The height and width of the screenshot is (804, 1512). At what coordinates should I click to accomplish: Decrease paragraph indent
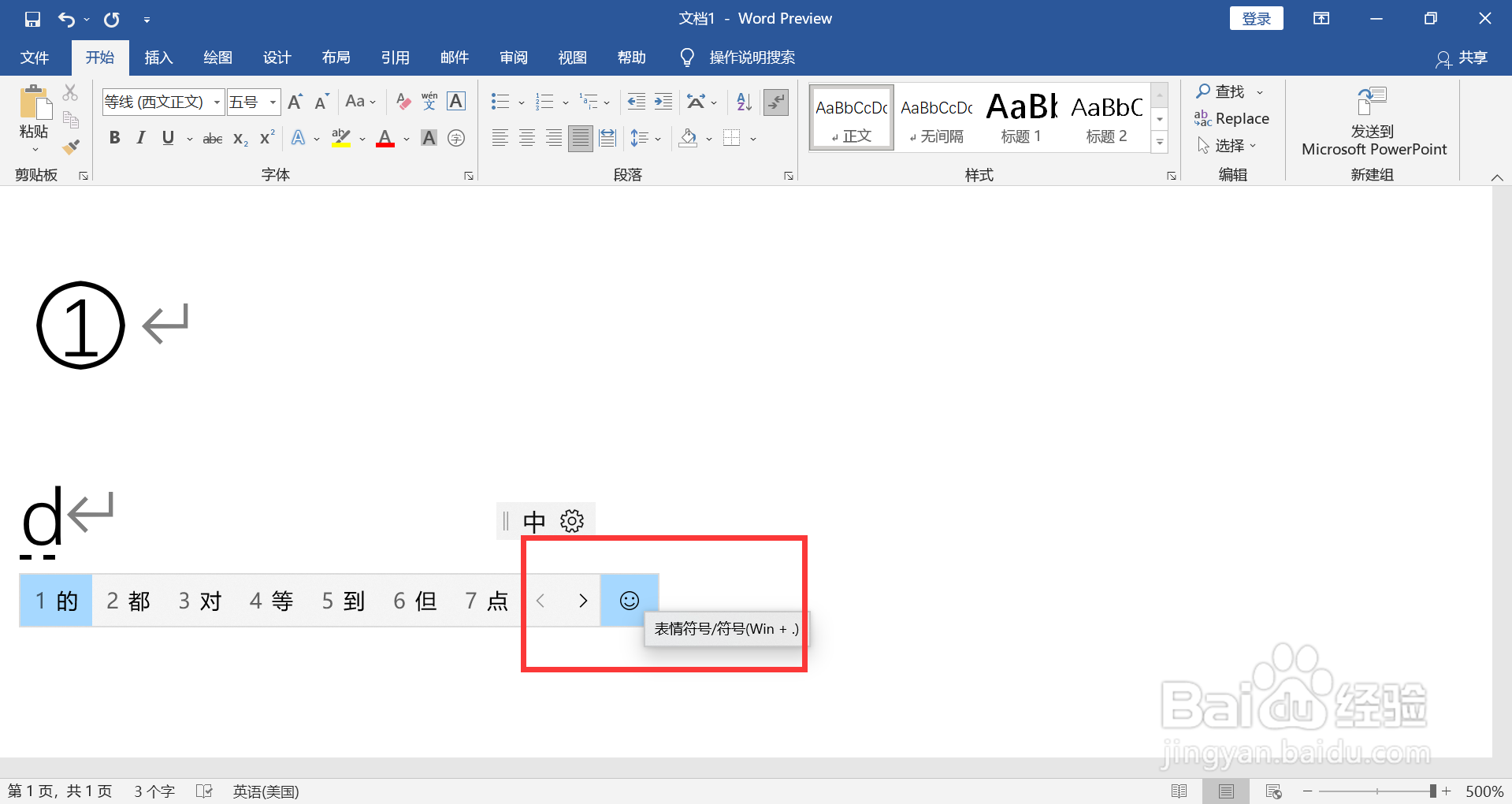click(637, 102)
